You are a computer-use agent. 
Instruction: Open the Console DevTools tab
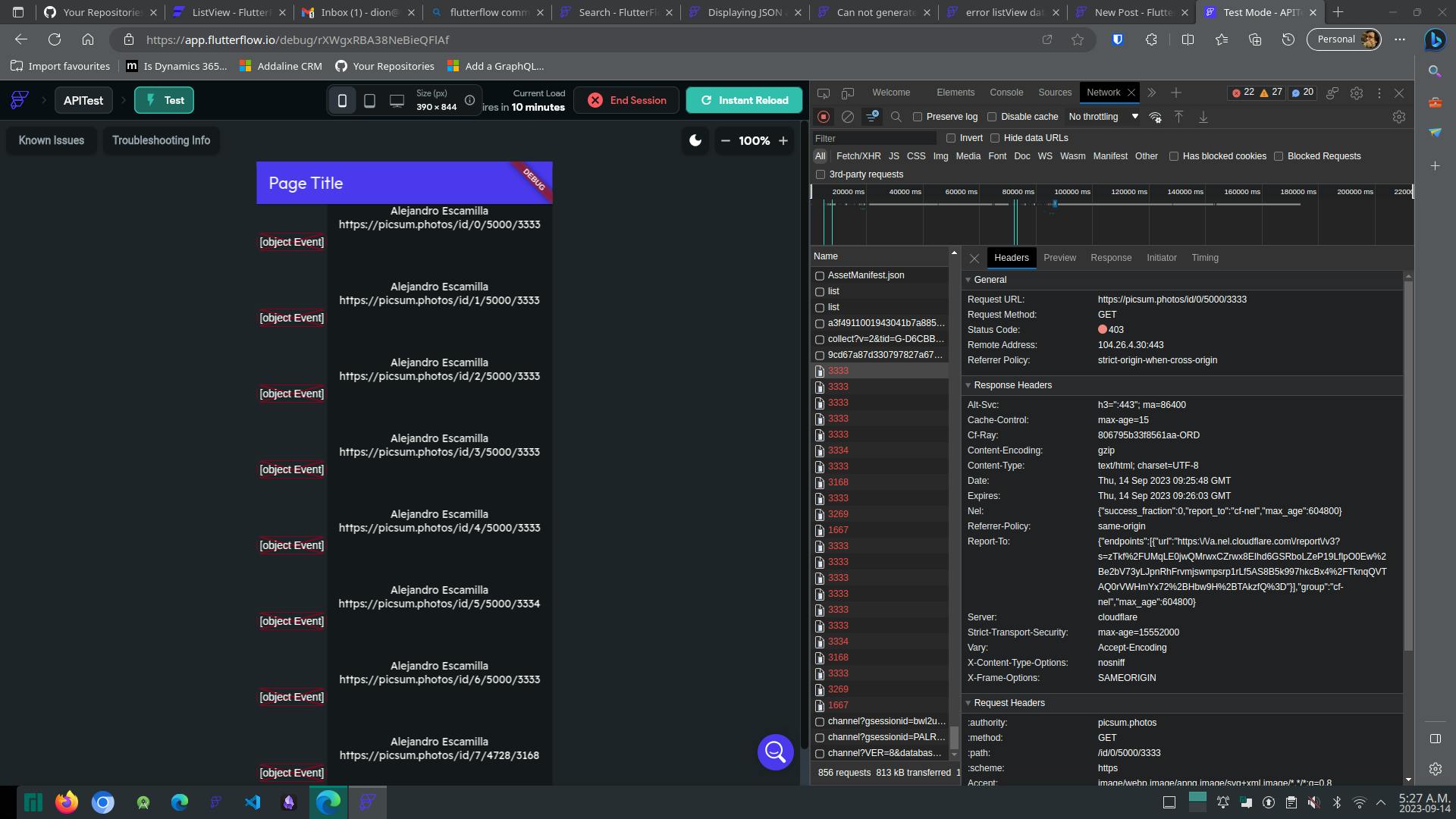[x=1006, y=93]
